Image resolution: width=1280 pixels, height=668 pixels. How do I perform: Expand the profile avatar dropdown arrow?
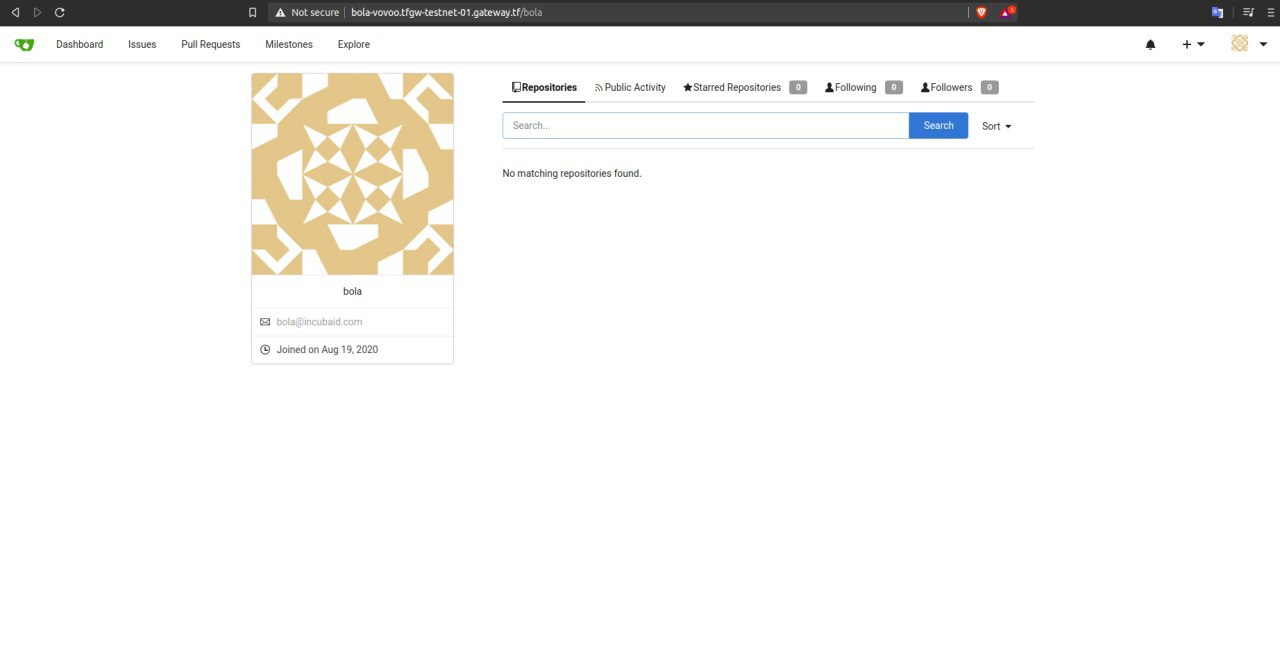1262,44
